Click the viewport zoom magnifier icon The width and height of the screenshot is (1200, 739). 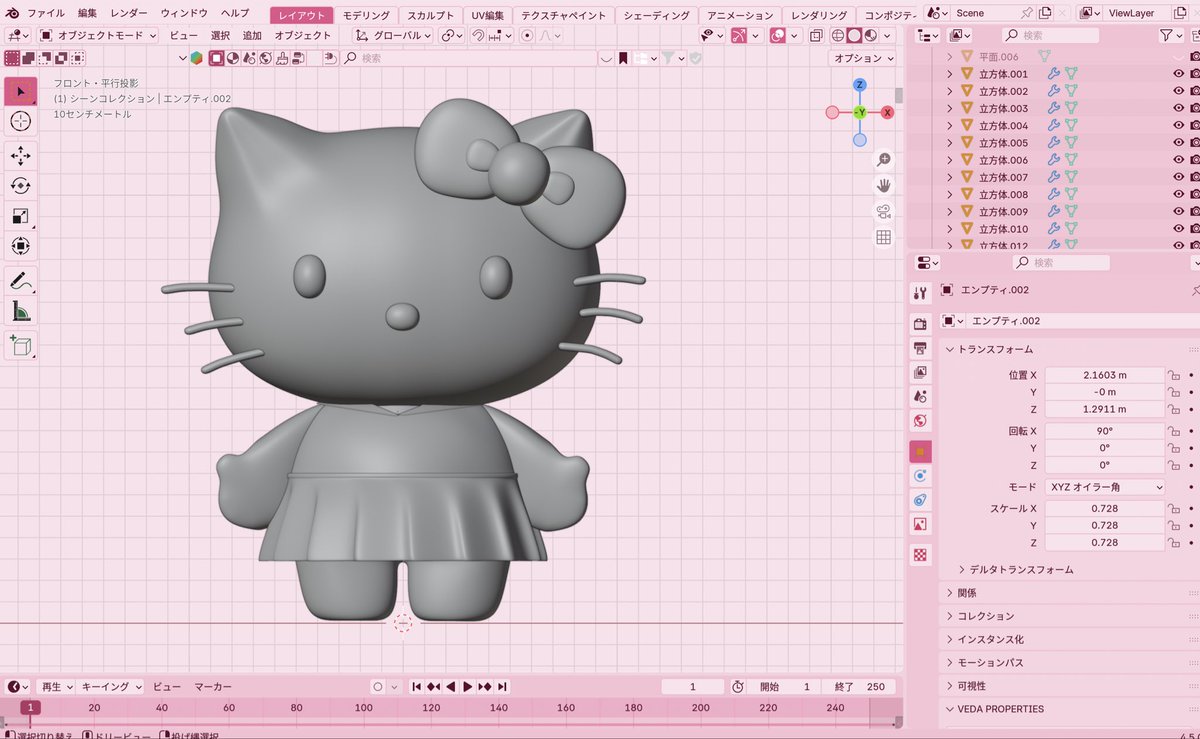(x=884, y=160)
